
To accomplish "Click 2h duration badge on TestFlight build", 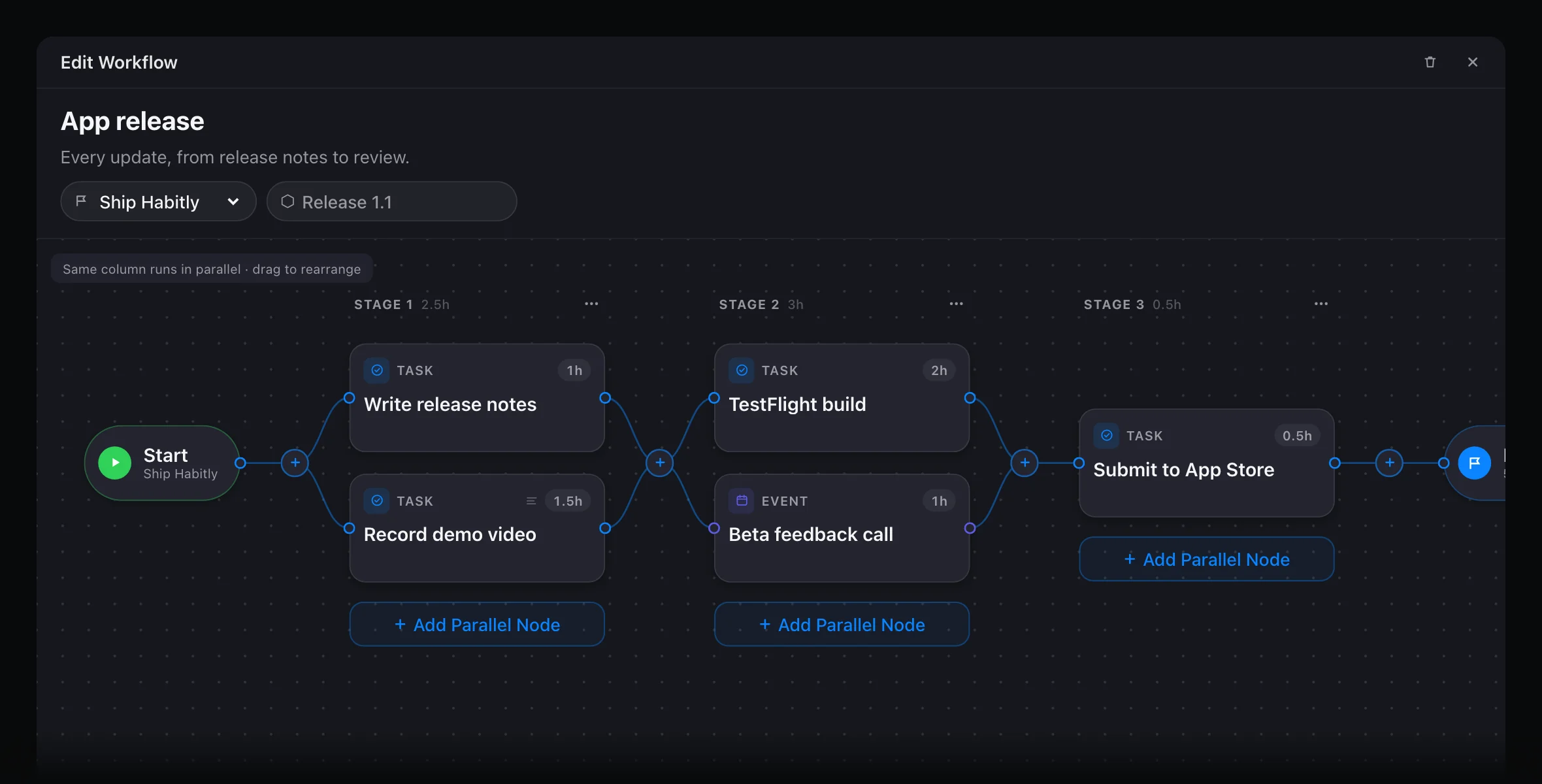I will [x=939, y=370].
